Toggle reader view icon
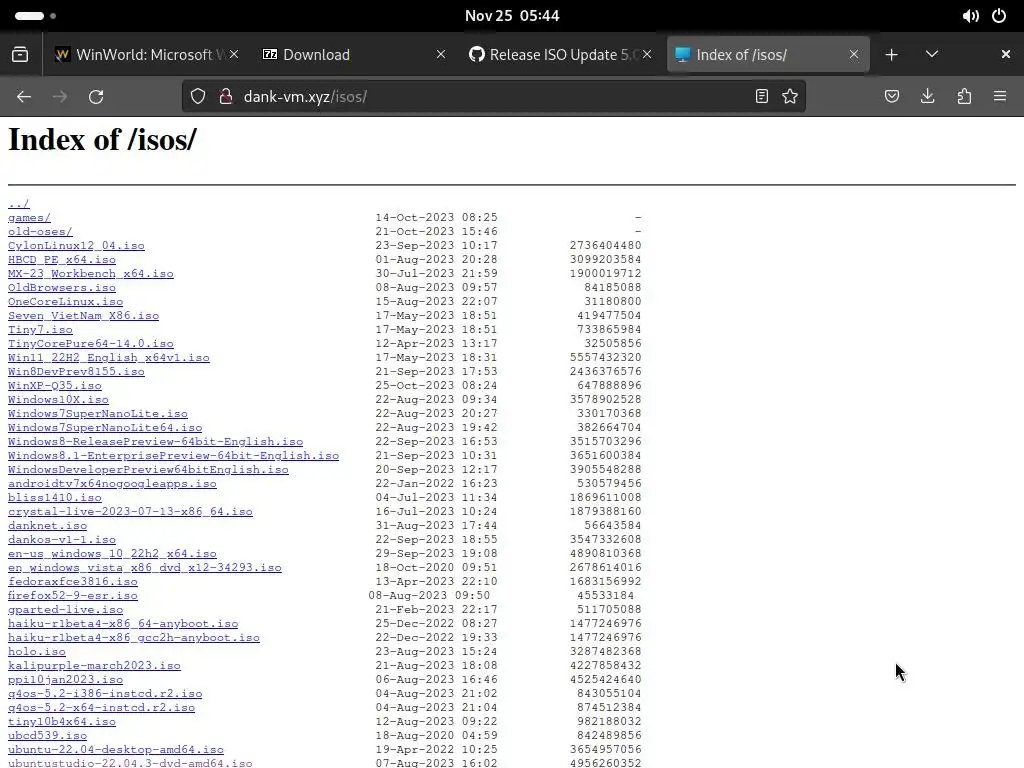The width and height of the screenshot is (1024, 768). [x=761, y=97]
